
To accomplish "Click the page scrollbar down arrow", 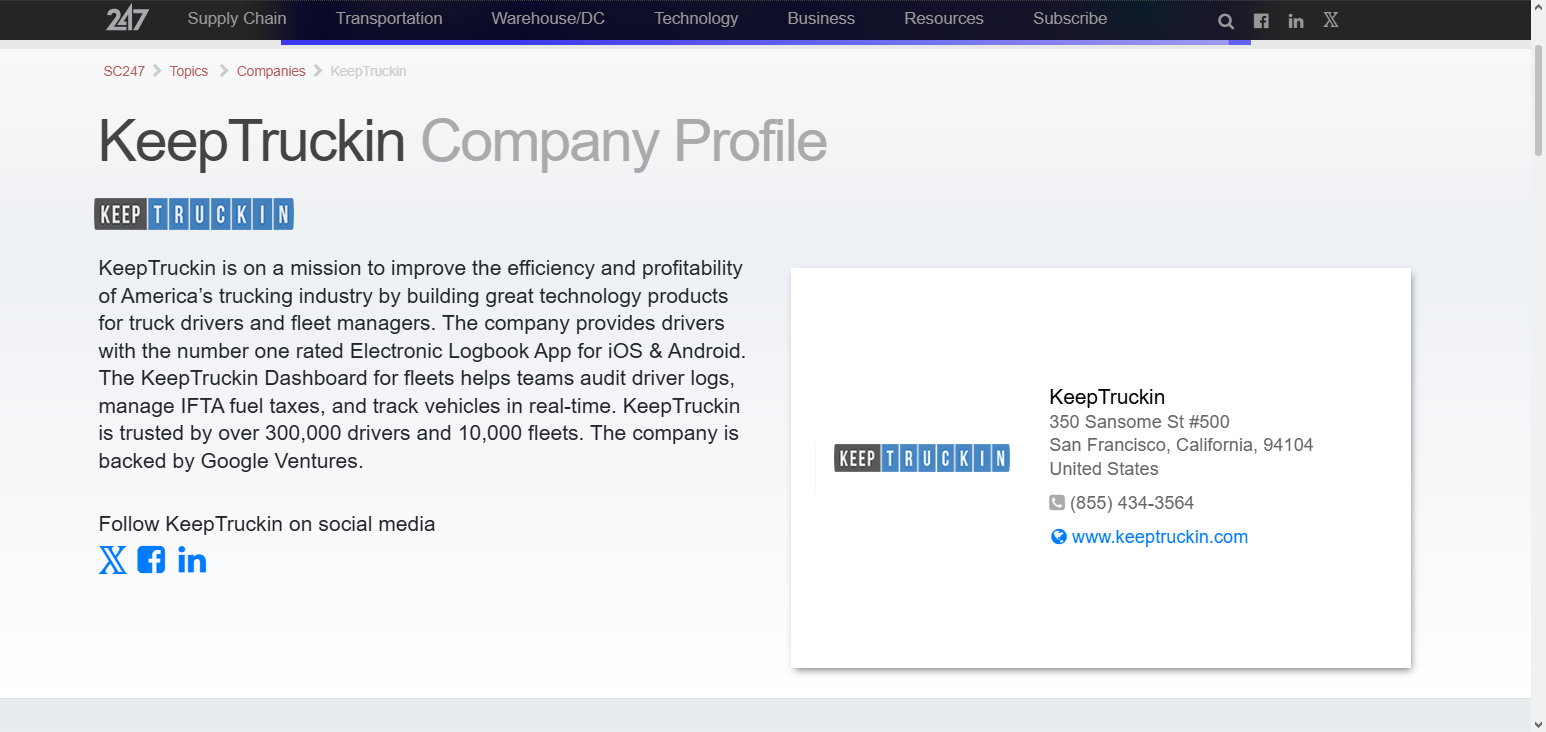I will click(x=1538, y=723).
